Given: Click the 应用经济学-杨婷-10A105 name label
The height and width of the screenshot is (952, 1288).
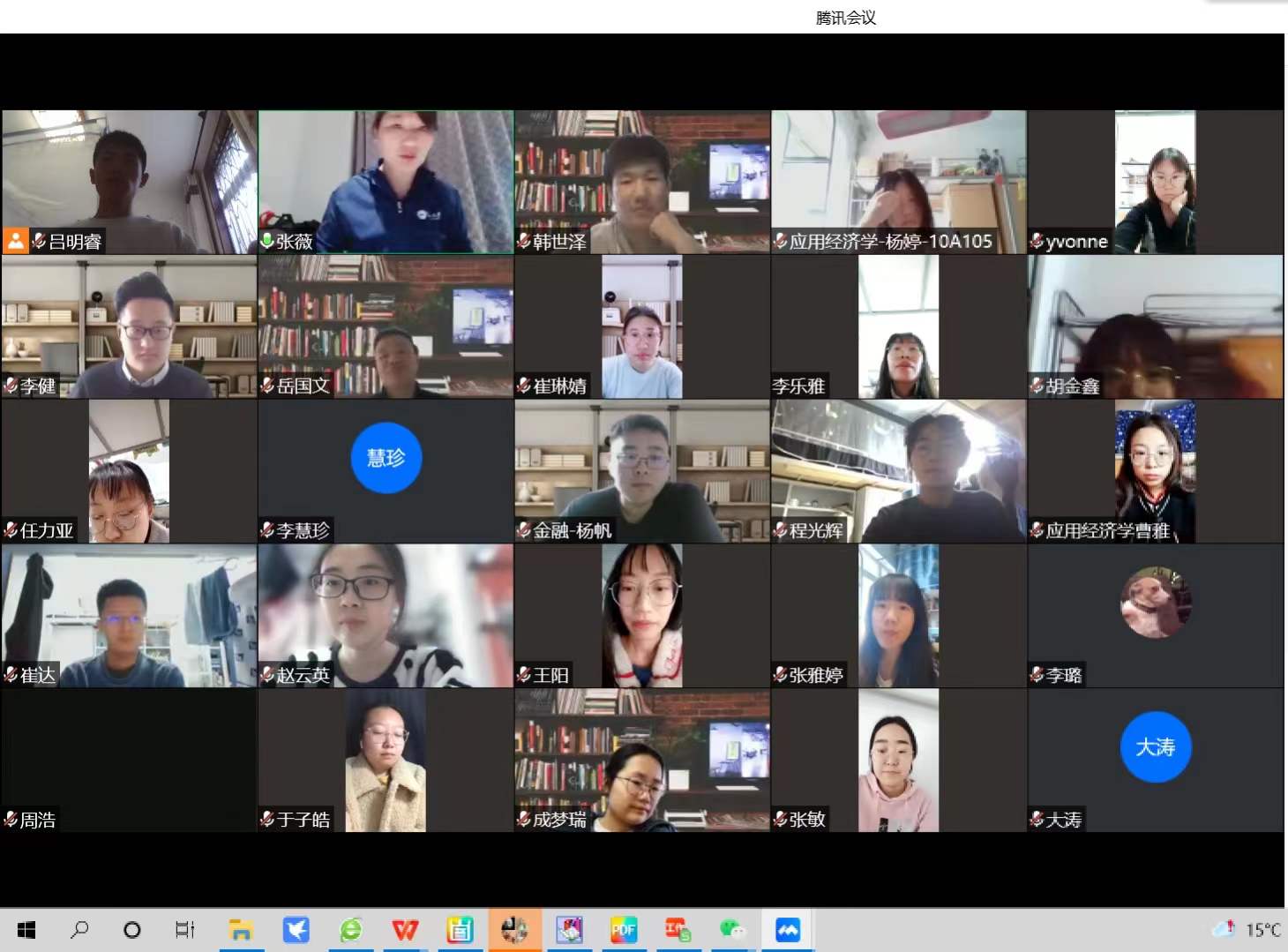Looking at the screenshot, I should tap(890, 242).
